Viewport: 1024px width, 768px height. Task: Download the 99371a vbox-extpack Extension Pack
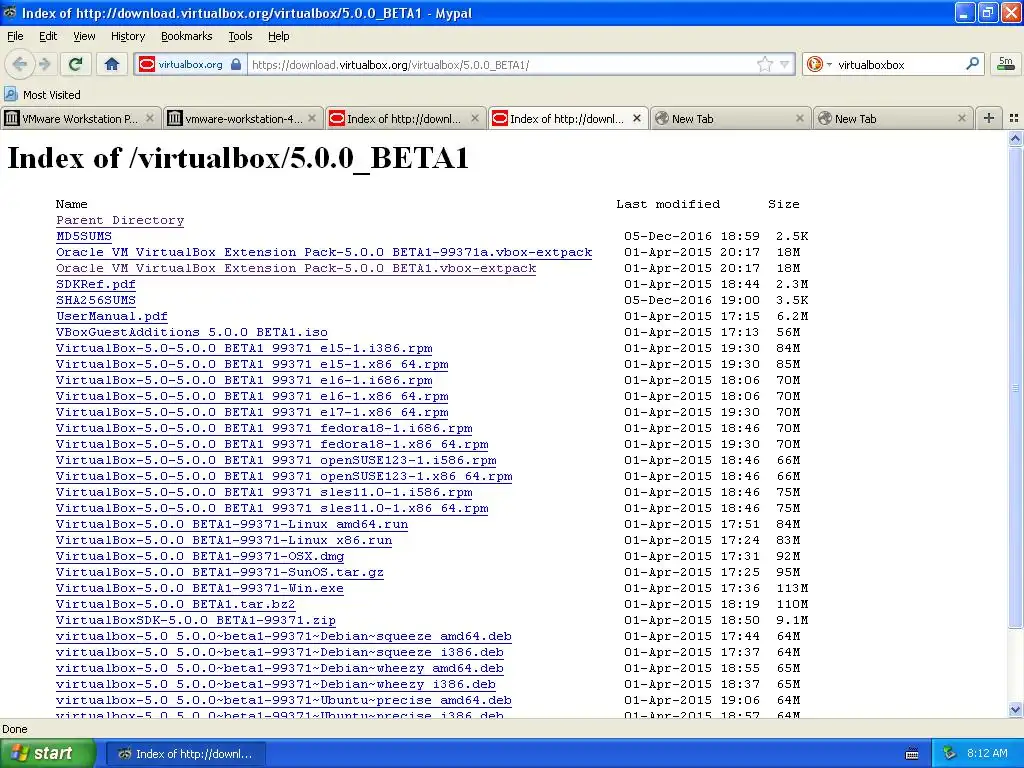[324, 252]
